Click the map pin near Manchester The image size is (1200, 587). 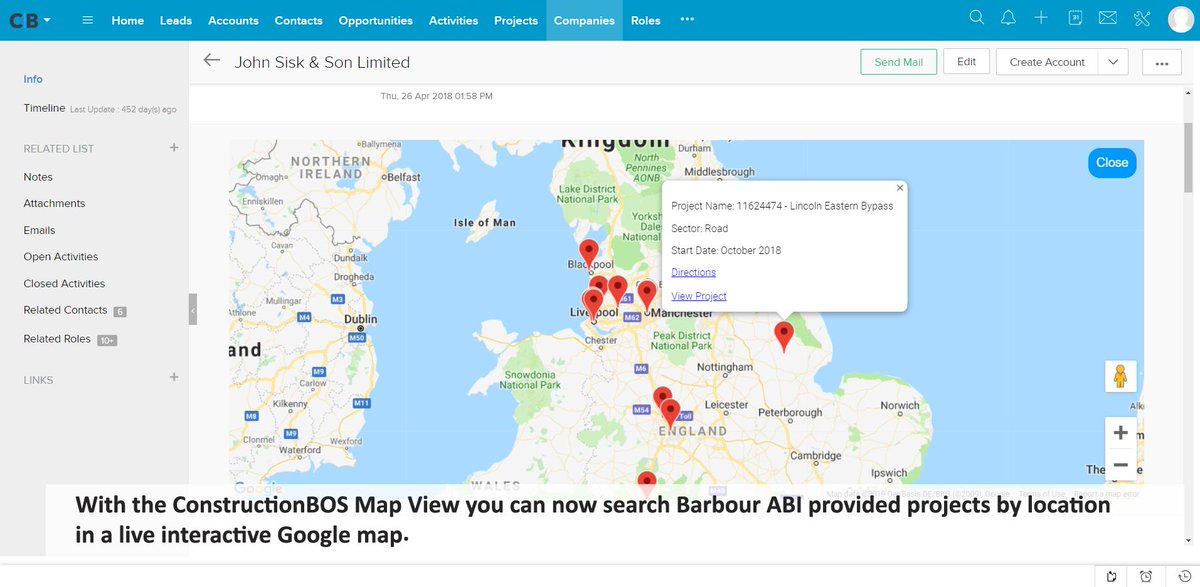647,295
